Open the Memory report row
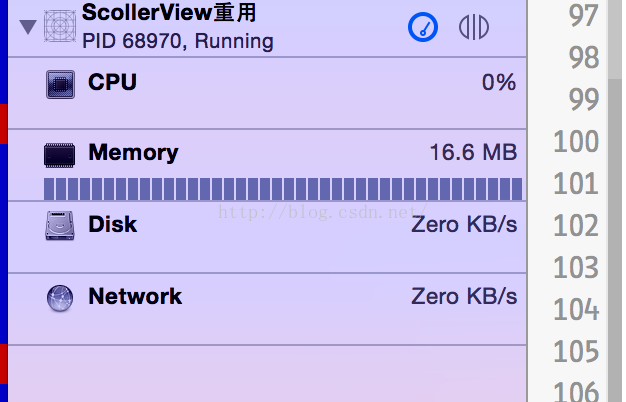This screenshot has height=402, width=626. (267, 165)
